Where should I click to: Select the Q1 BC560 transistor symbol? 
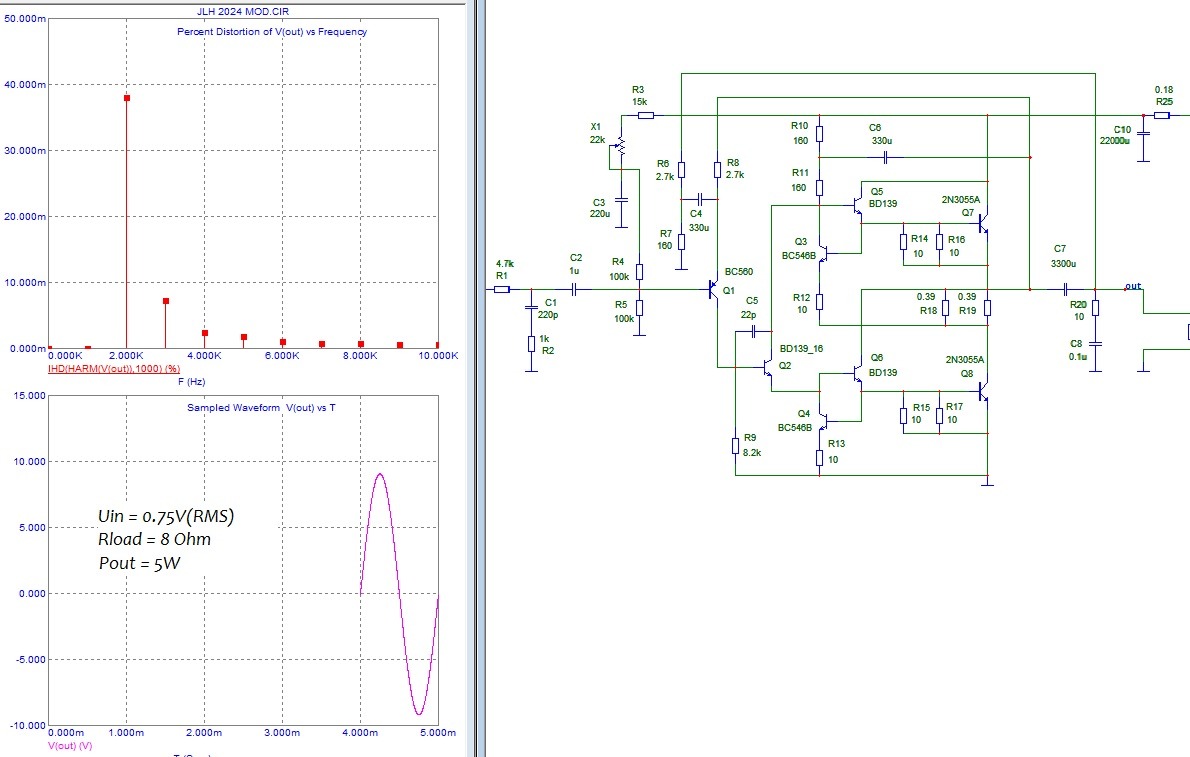[713, 289]
